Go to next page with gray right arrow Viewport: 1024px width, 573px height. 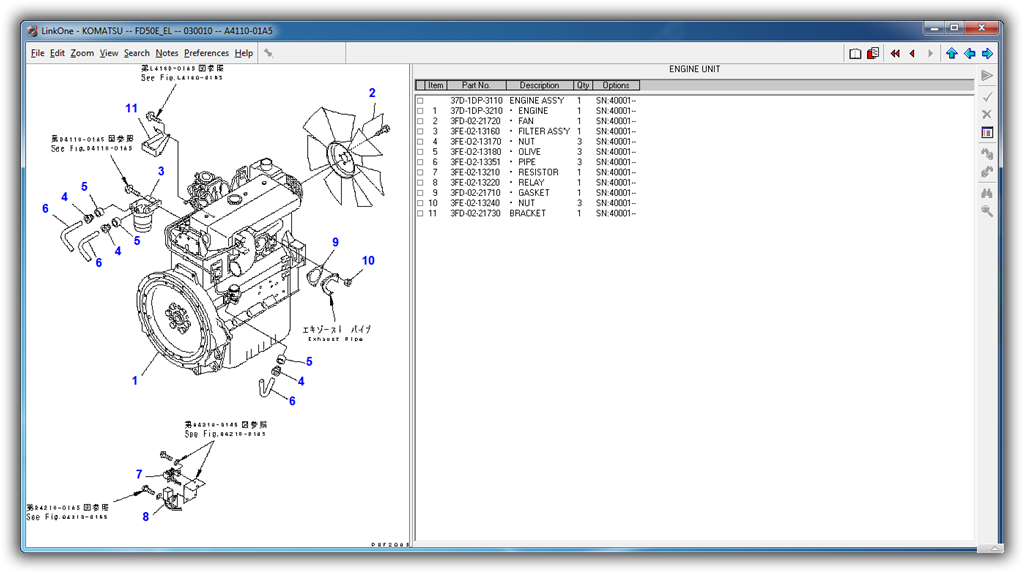tap(931, 54)
